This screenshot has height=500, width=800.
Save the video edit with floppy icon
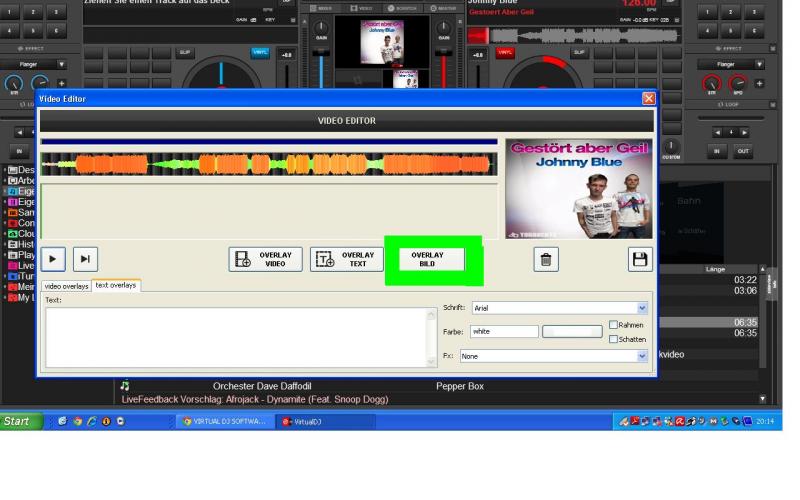pyautogui.click(x=640, y=259)
